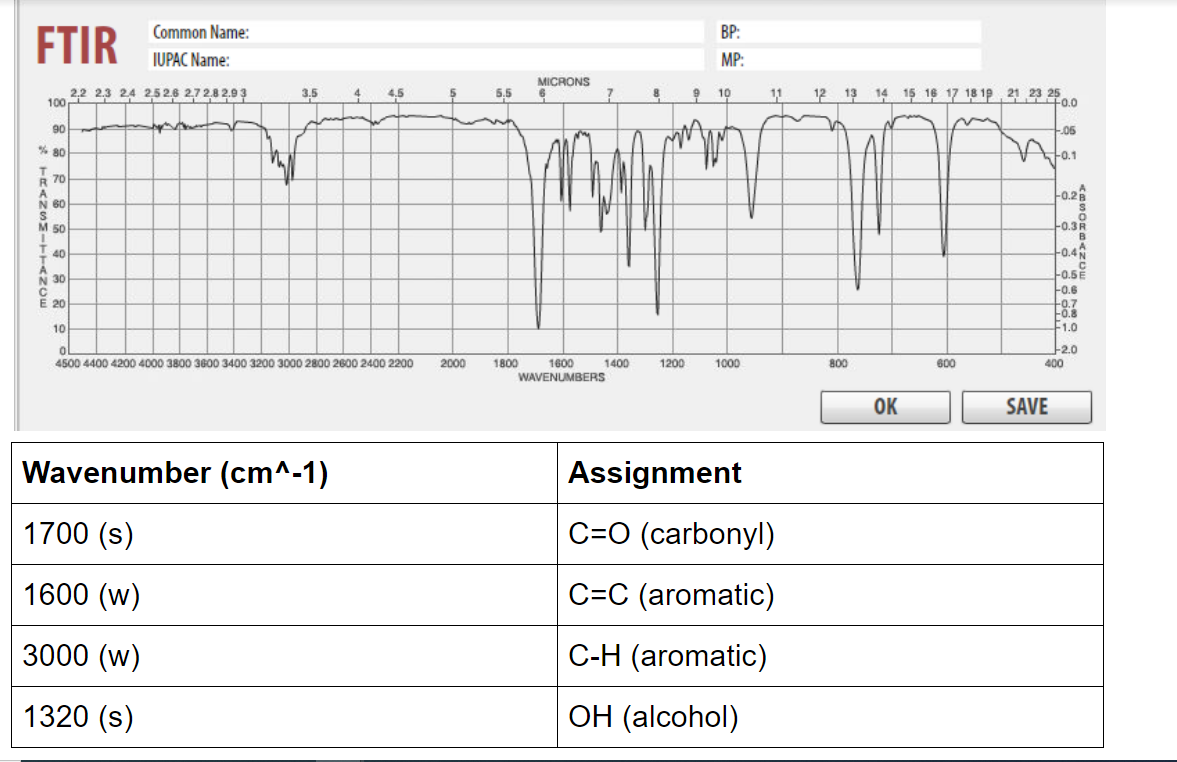Viewport: 1177px width, 762px height.
Task: Click the 800 wavenumber axis tick label
Action: click(x=838, y=363)
